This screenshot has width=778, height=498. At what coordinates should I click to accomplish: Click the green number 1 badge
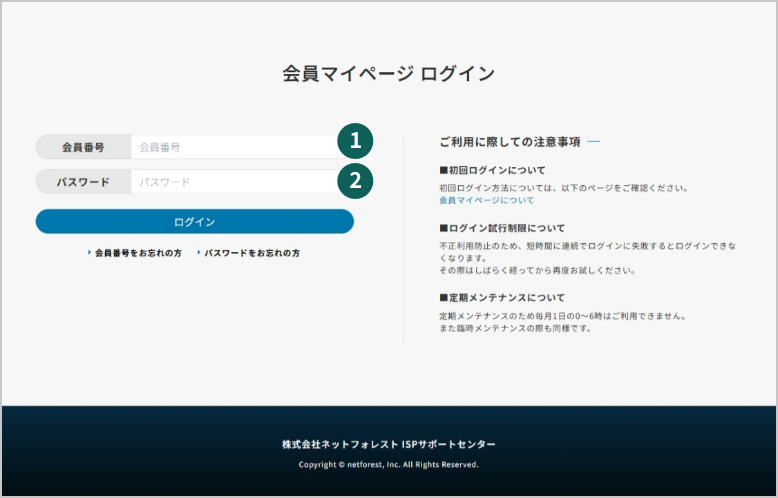click(x=354, y=141)
